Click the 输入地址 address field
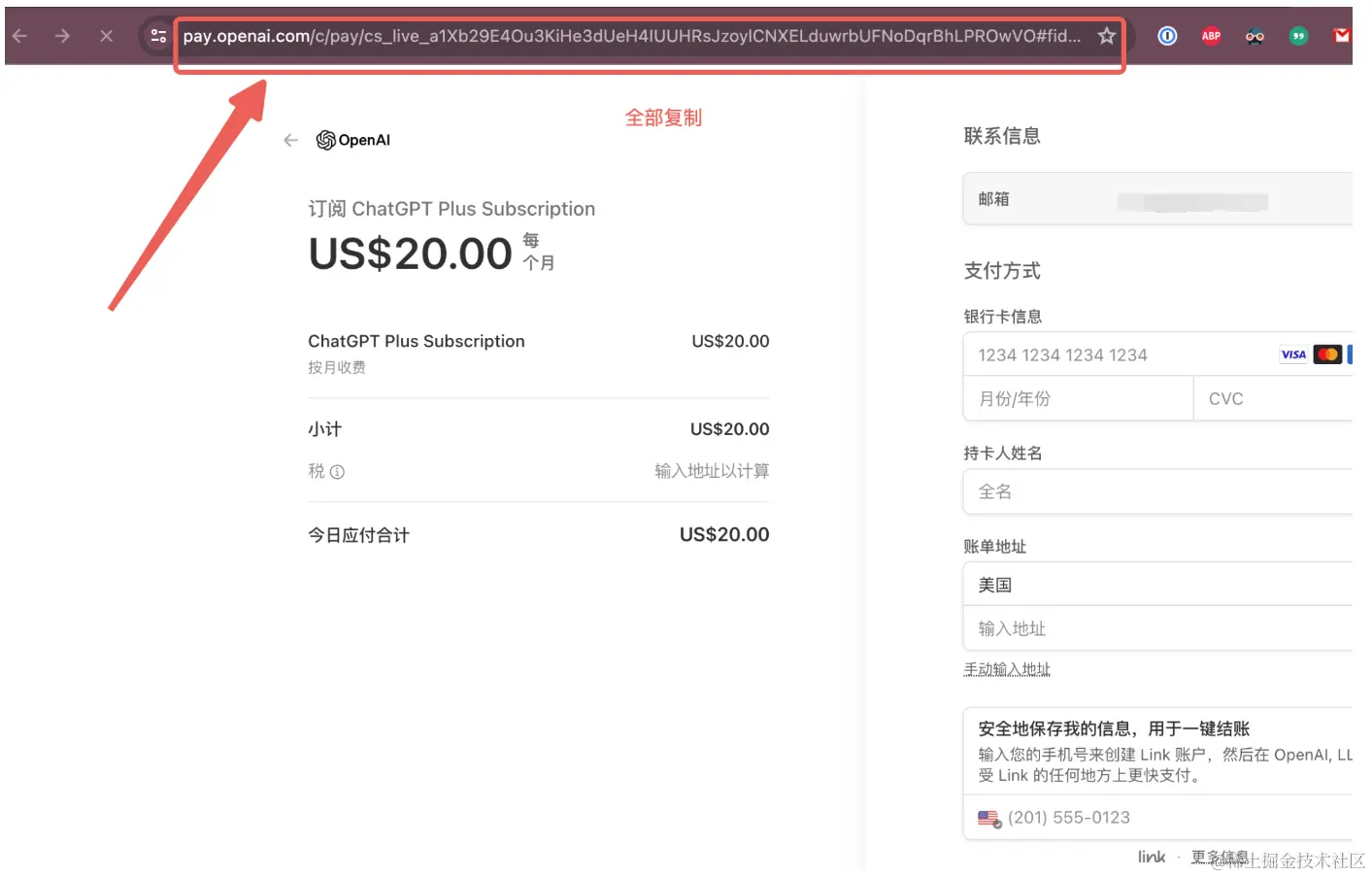The height and width of the screenshot is (877, 1372). click(x=1157, y=628)
